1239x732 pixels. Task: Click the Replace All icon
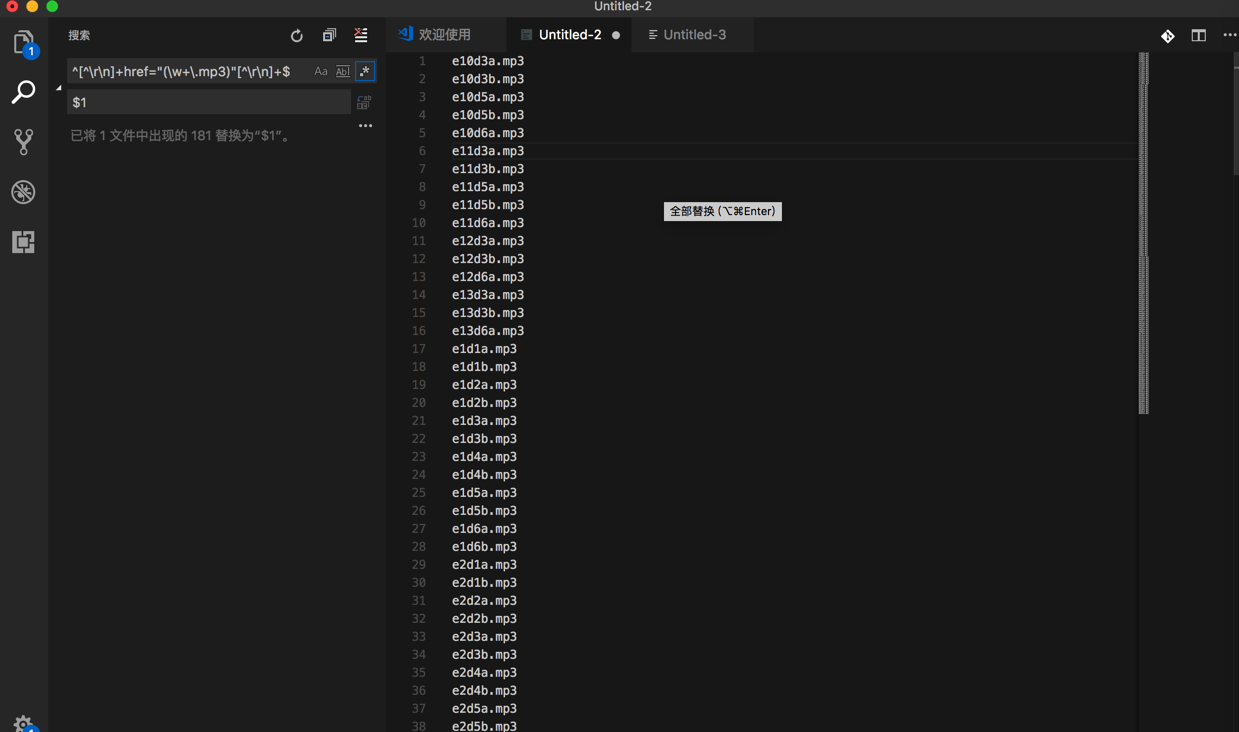click(x=364, y=102)
